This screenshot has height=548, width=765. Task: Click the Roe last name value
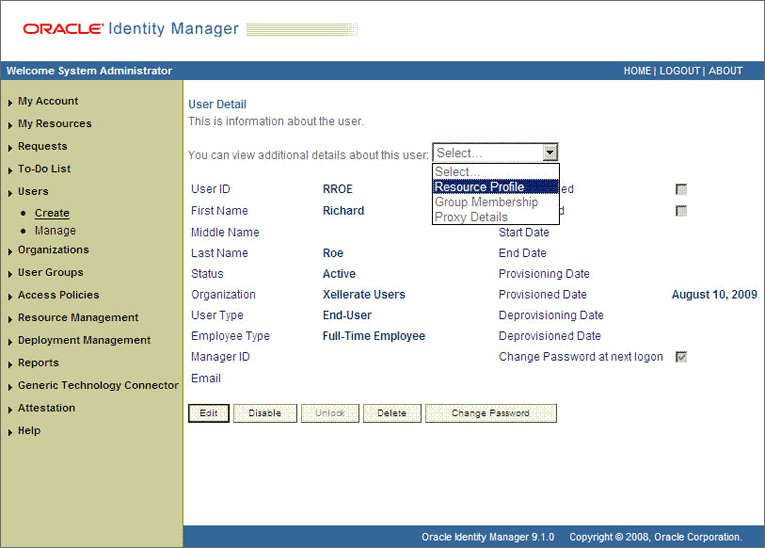[x=333, y=253]
